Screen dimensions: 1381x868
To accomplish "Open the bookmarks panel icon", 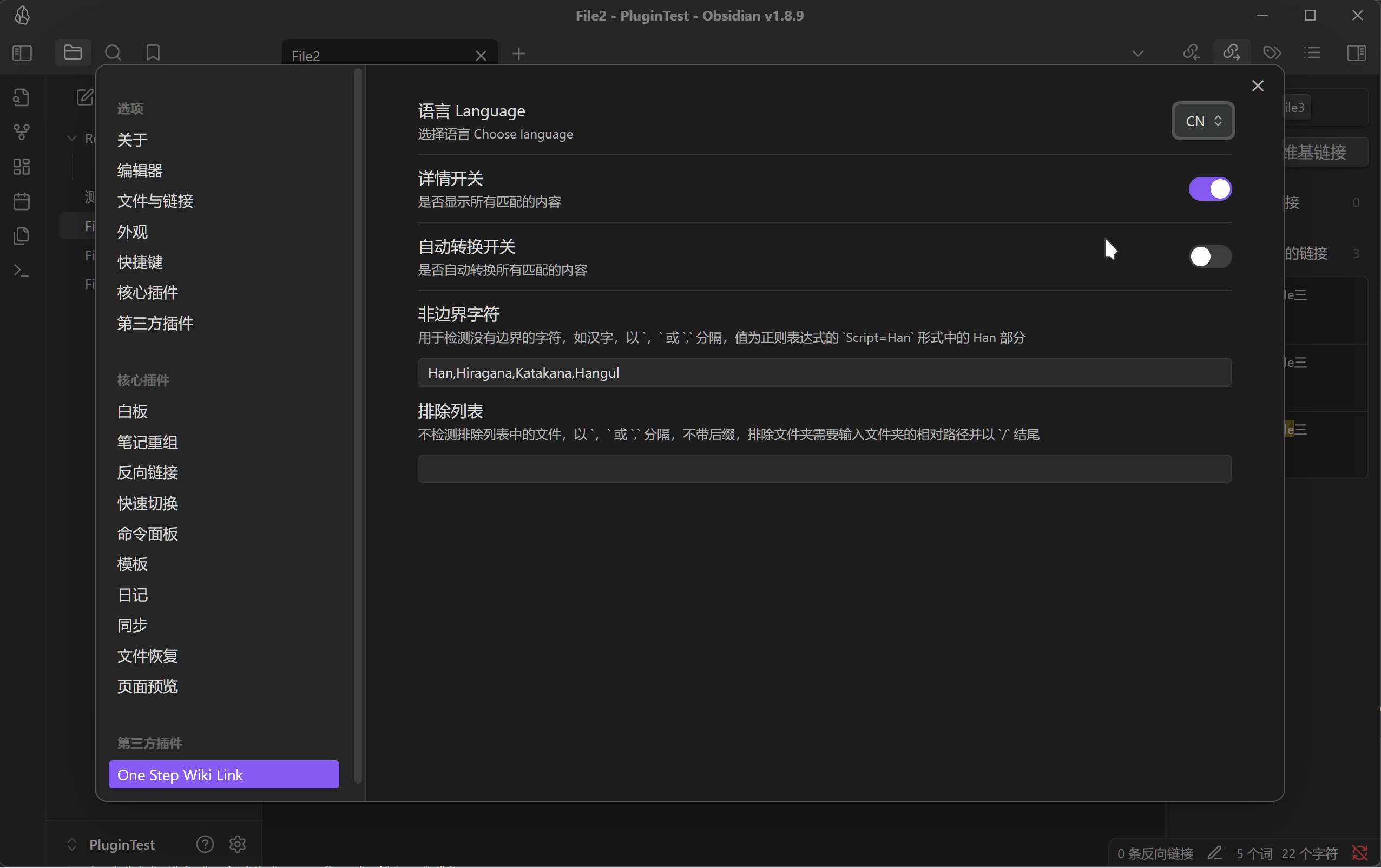I will tap(153, 53).
